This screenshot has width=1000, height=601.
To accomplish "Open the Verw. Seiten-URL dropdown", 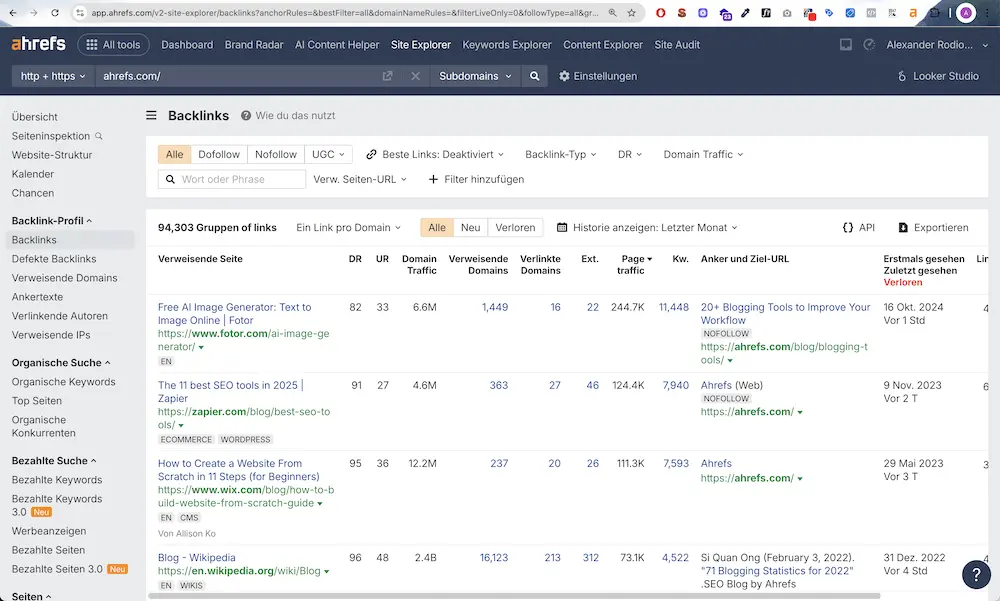I will [x=360, y=179].
